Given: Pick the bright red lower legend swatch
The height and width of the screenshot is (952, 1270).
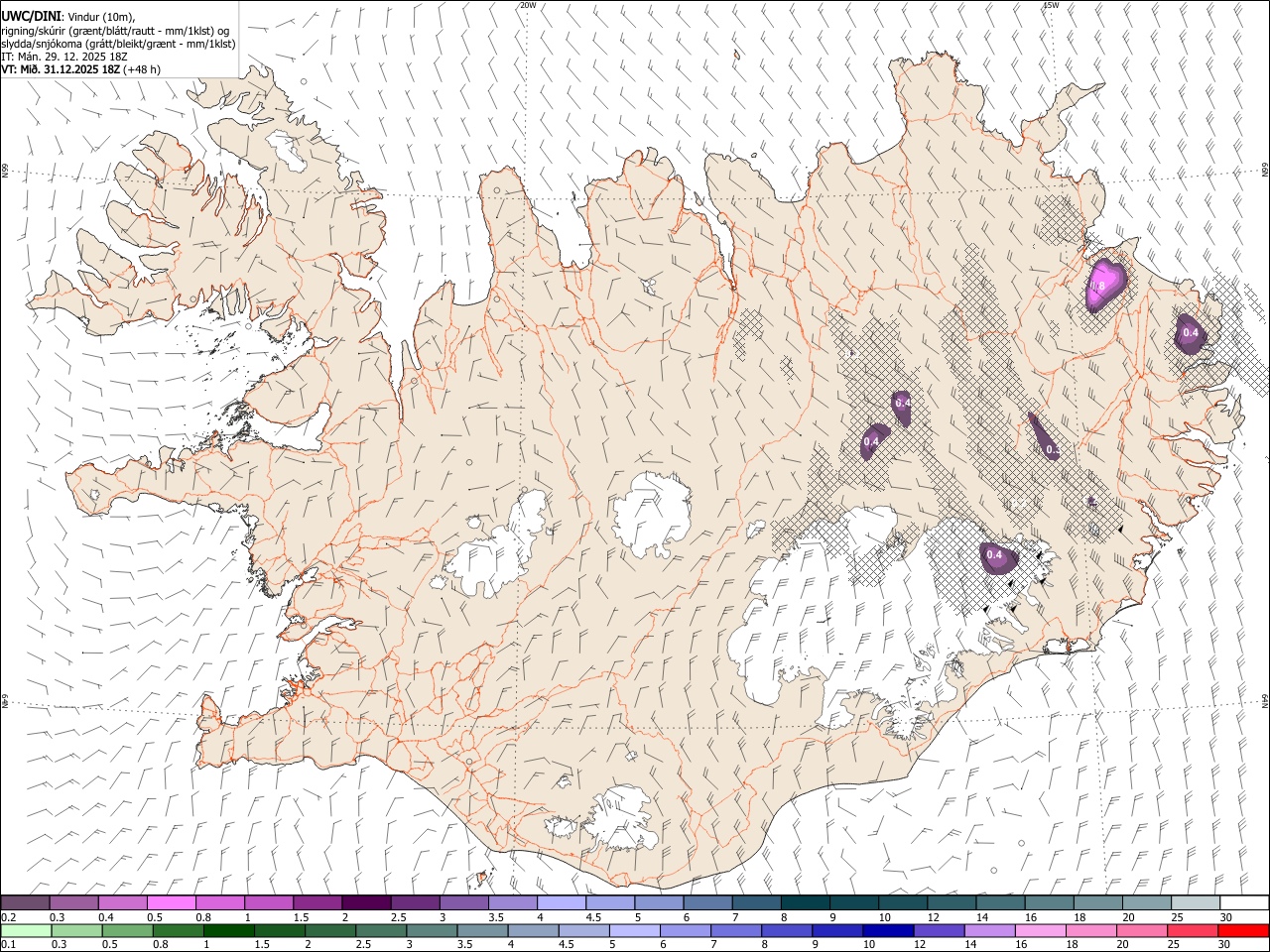Looking at the screenshot, I should click(1242, 930).
